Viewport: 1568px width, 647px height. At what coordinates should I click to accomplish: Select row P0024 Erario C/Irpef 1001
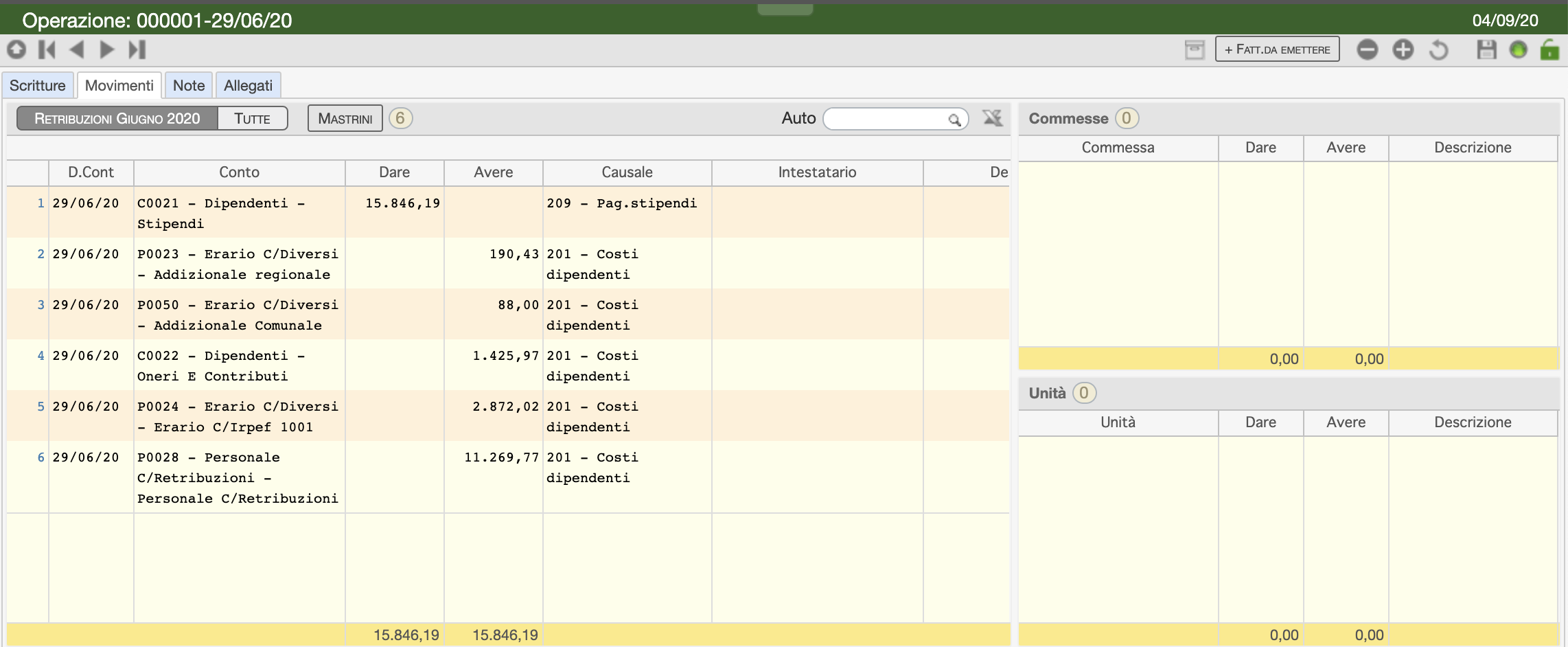[508, 416]
